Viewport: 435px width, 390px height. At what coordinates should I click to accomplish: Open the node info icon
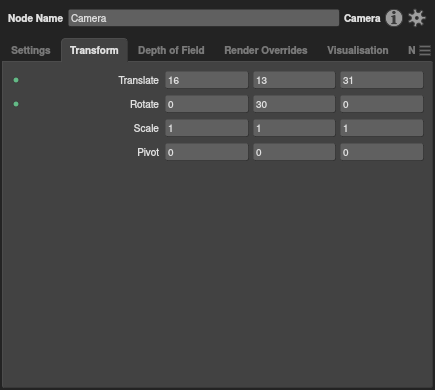click(x=394, y=18)
